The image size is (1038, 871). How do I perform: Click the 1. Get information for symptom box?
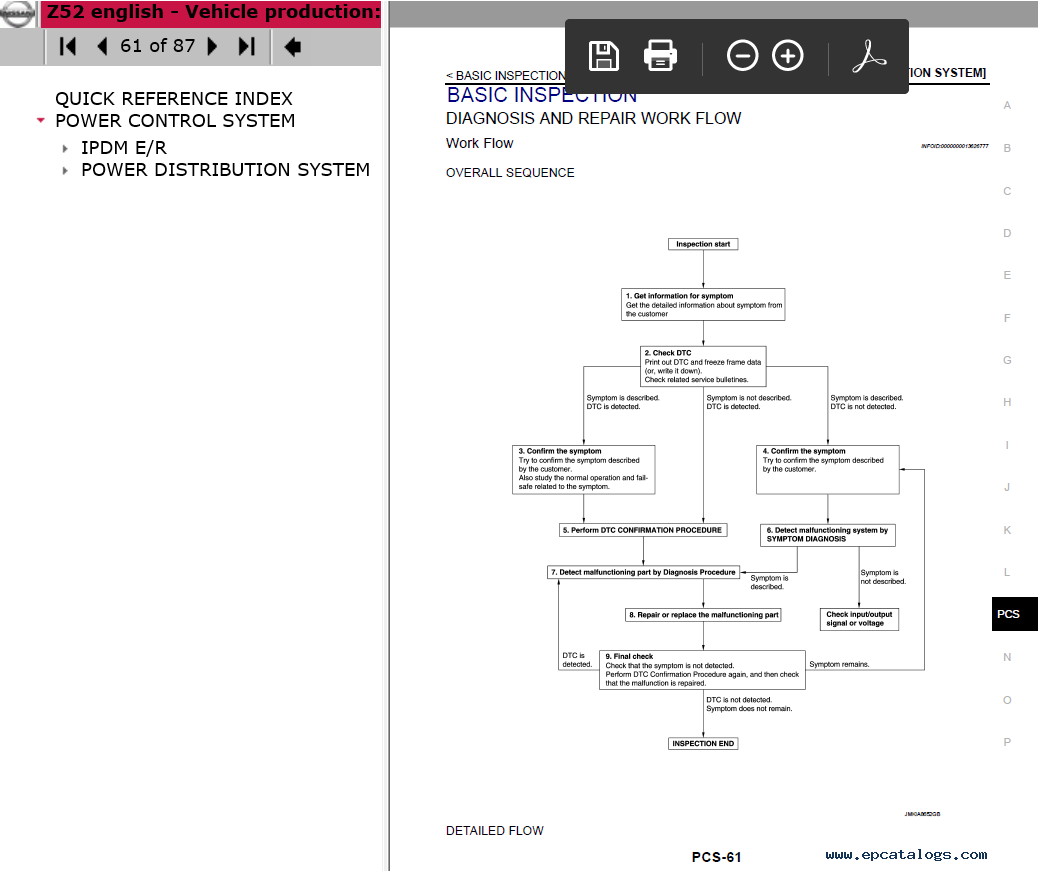[703, 304]
